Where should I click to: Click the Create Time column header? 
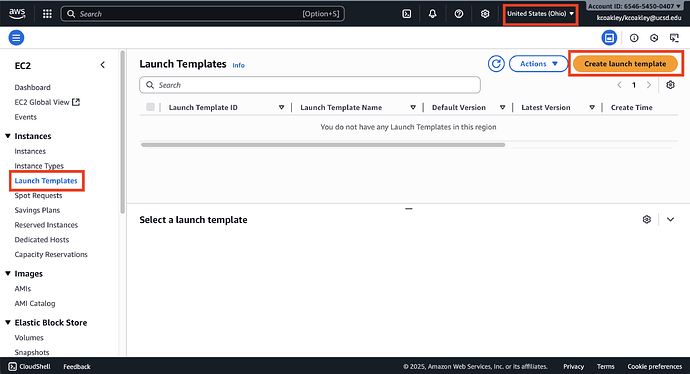(x=631, y=107)
